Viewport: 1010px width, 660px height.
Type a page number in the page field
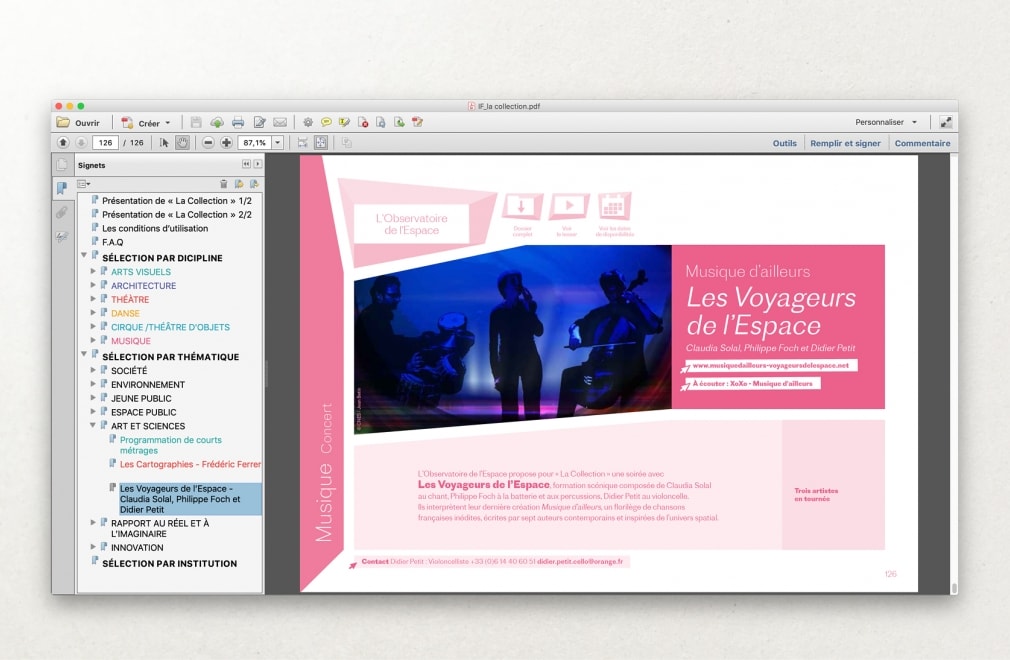coord(105,142)
